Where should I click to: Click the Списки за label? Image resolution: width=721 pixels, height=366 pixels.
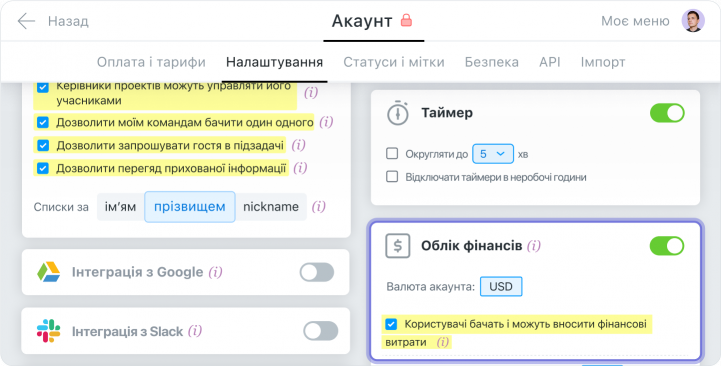click(x=61, y=207)
